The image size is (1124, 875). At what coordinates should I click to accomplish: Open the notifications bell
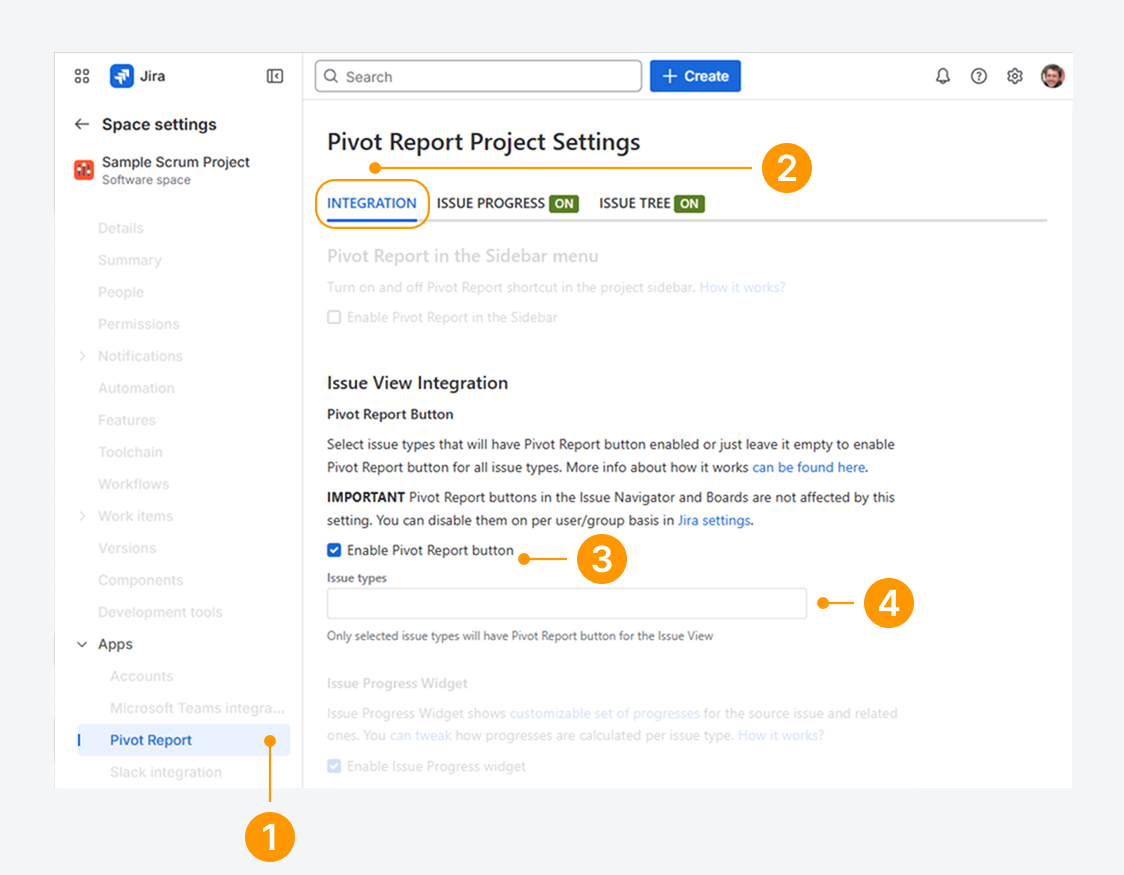[943, 76]
